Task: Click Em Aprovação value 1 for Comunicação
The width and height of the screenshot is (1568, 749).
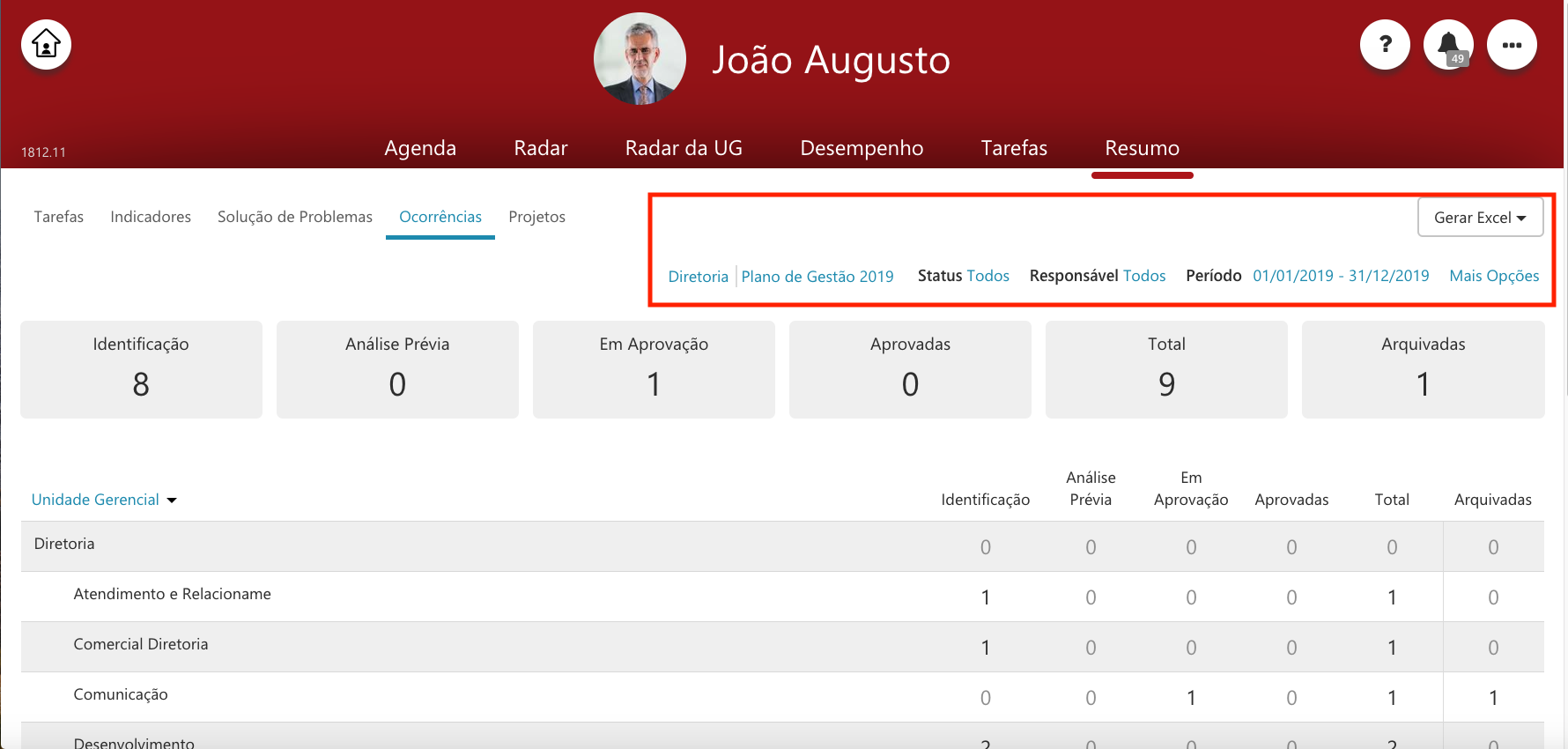Action: pyautogui.click(x=1191, y=698)
